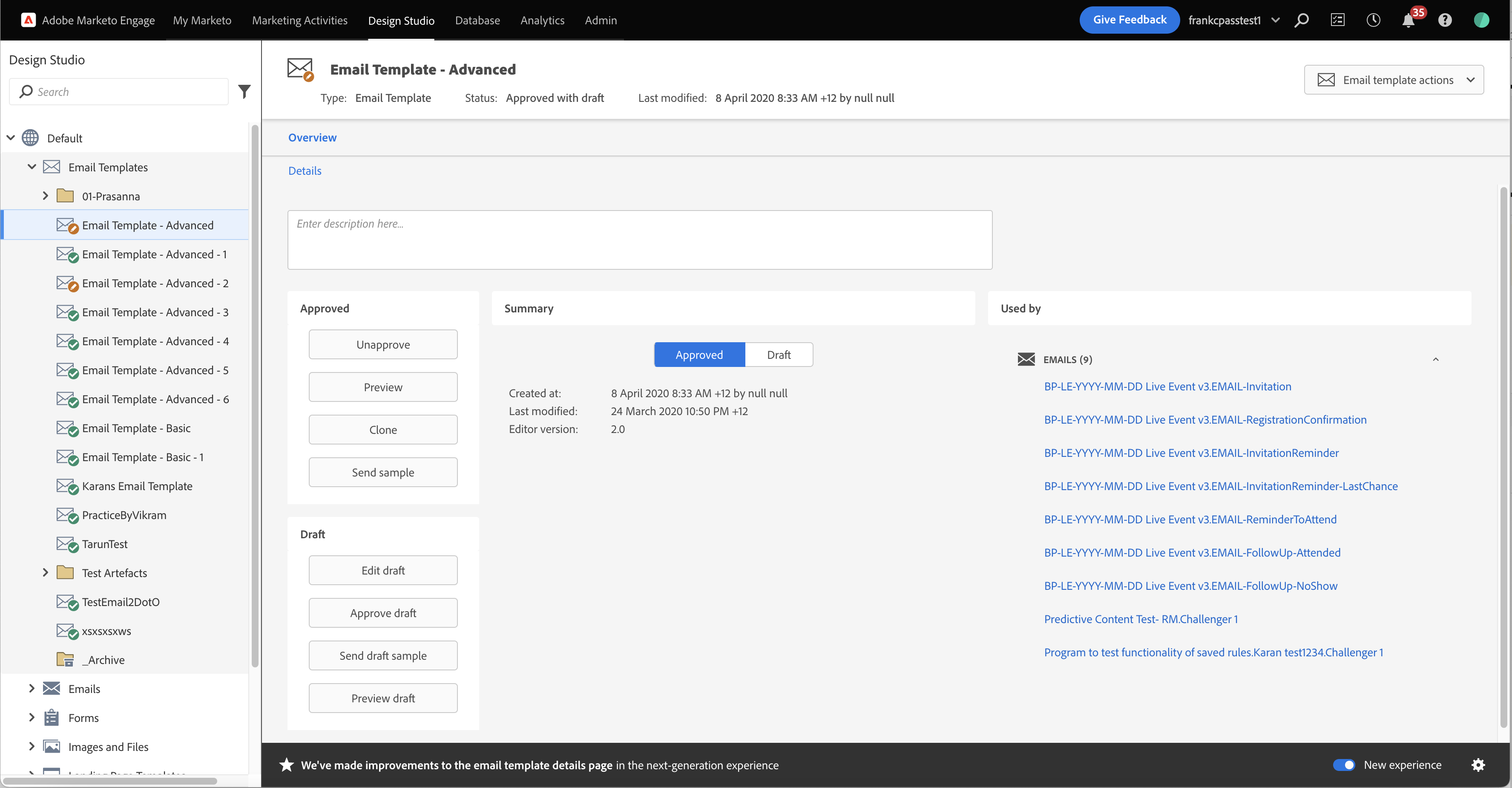Viewport: 1512px width, 788px height.
Task: Open the Details tab
Action: 305,170
